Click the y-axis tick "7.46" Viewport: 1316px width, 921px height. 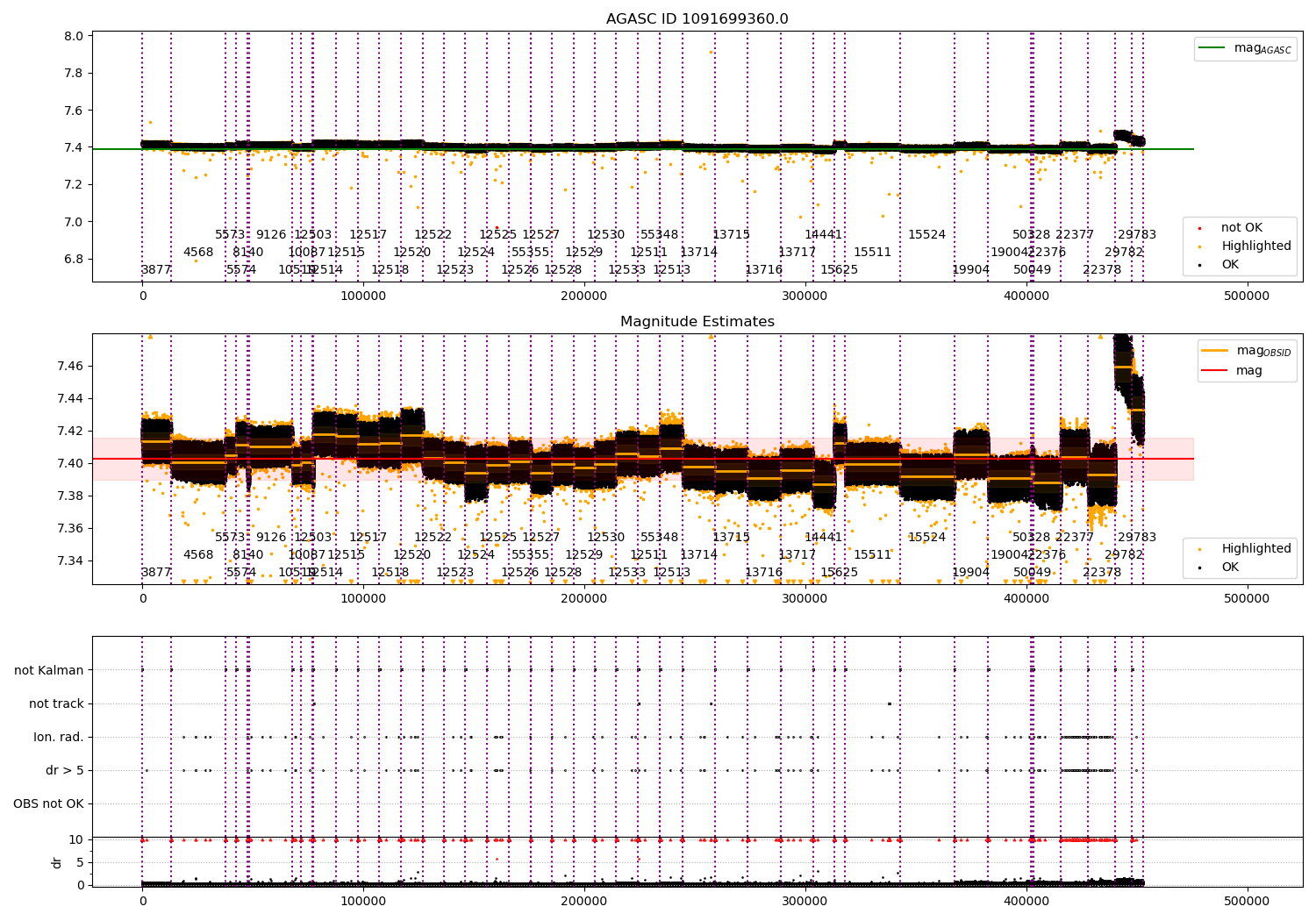point(70,366)
